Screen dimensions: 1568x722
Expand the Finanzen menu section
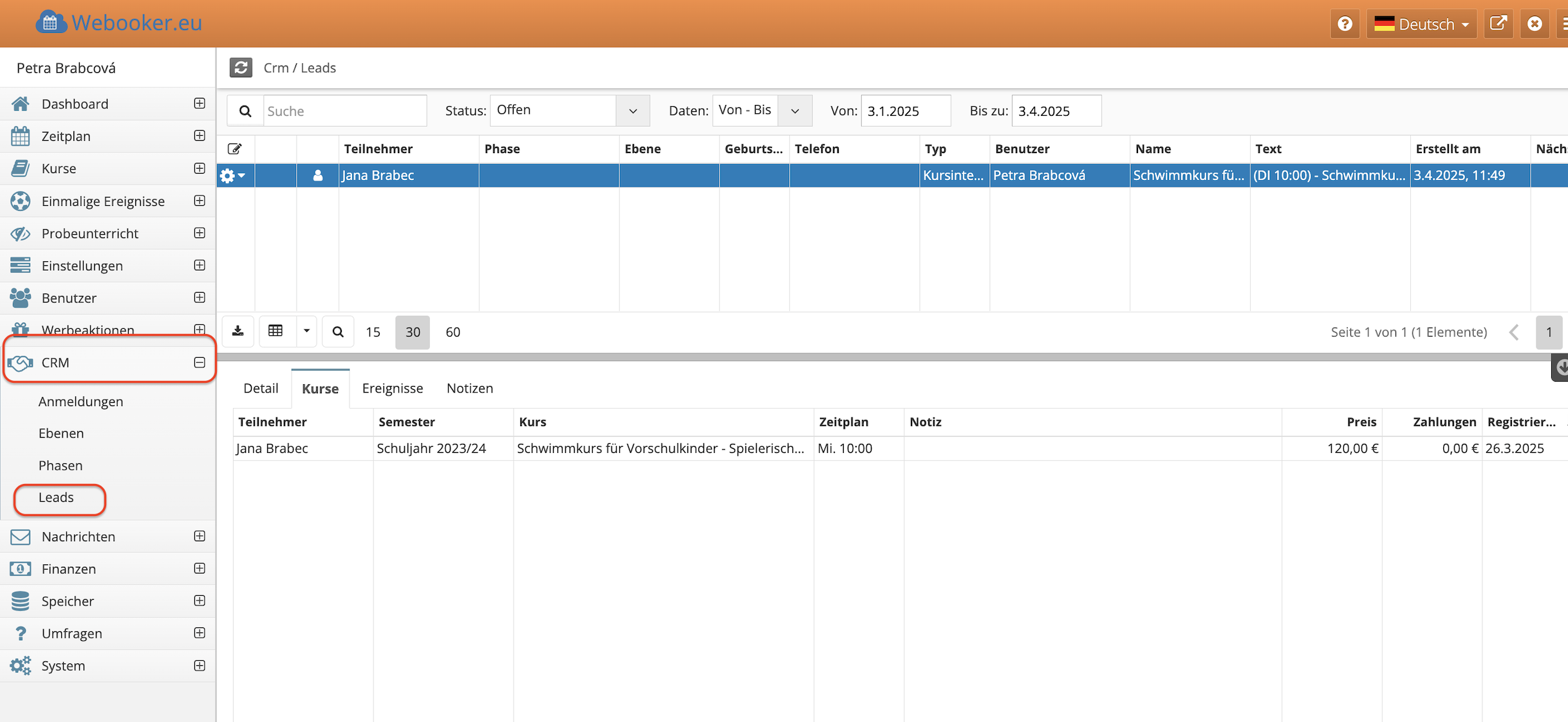200,569
